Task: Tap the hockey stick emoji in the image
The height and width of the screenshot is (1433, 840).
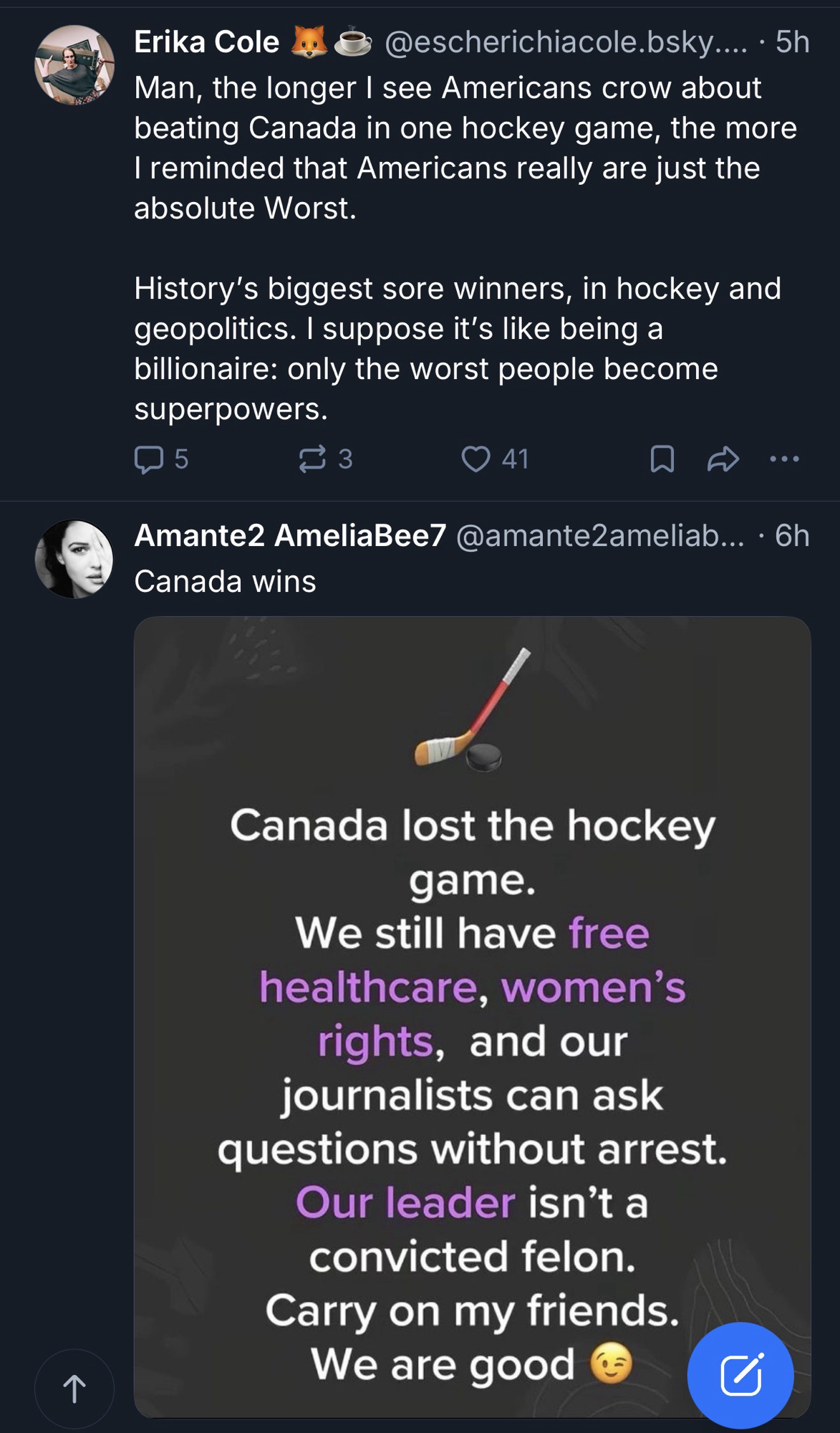Action: pyautogui.click(x=473, y=709)
